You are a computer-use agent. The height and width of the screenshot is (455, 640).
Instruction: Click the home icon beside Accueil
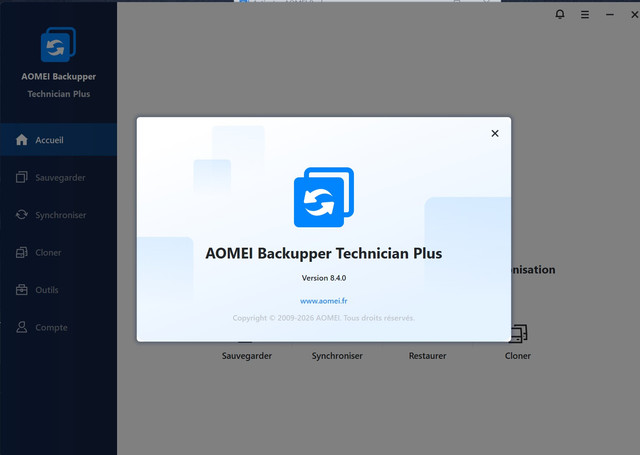(x=22, y=140)
